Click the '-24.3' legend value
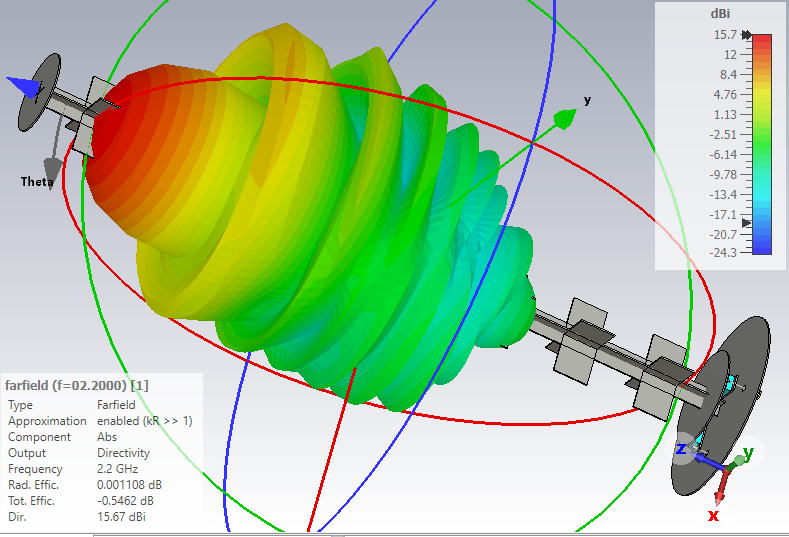 pyautogui.click(x=723, y=252)
